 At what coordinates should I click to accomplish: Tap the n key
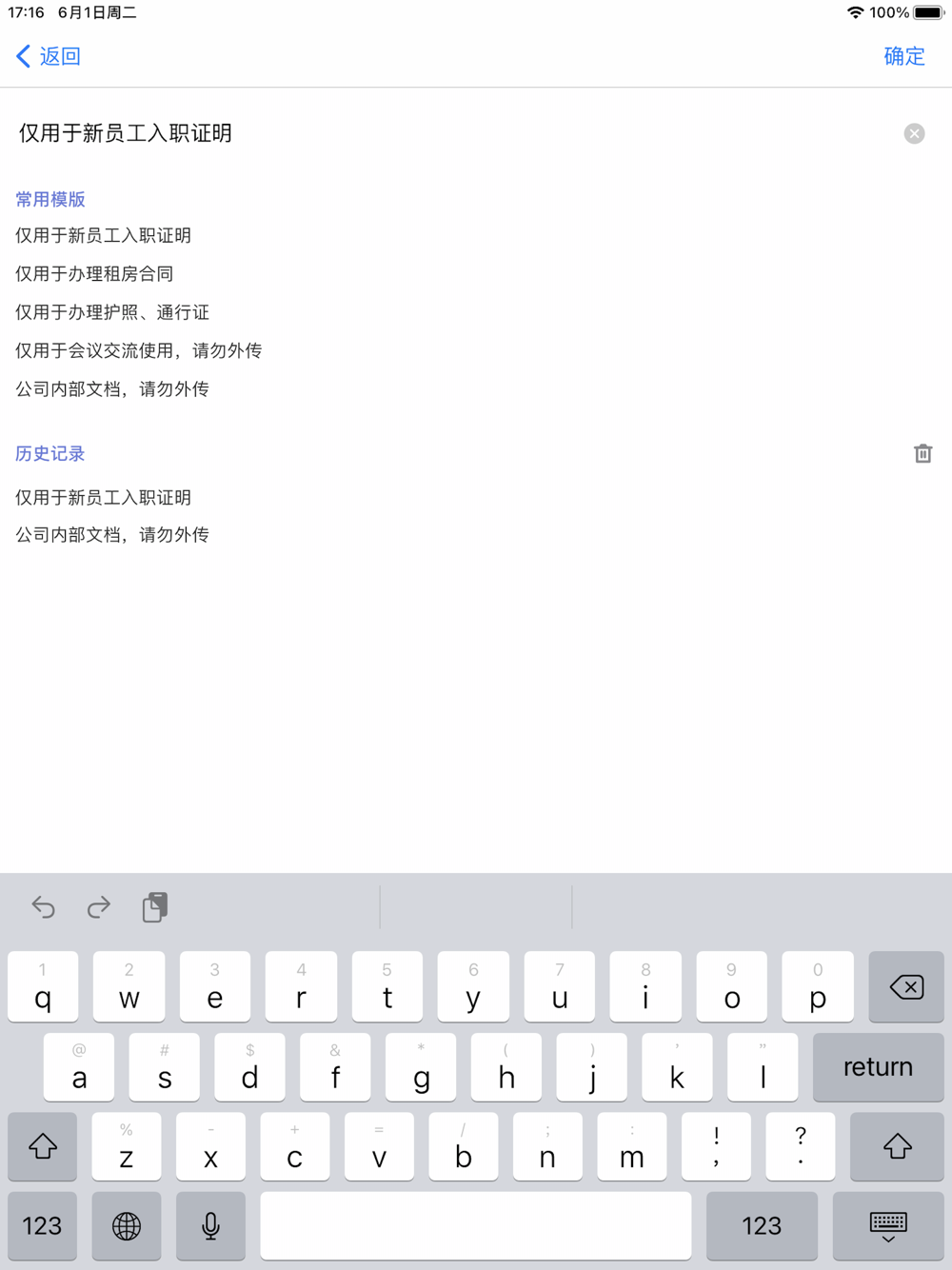point(547,1146)
